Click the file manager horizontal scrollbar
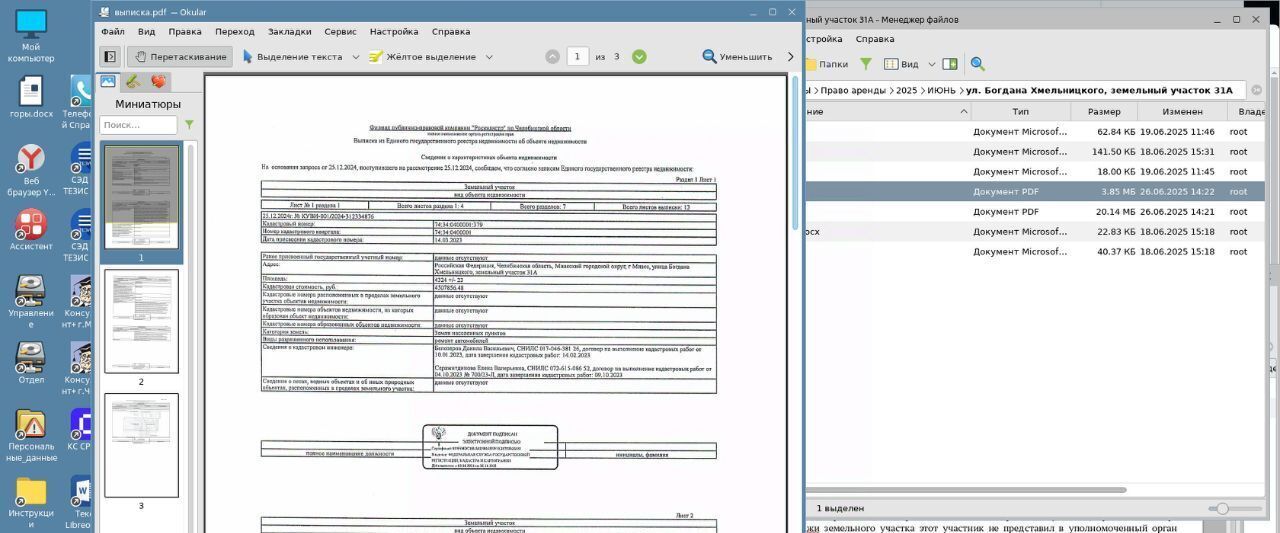This screenshot has height=533, width=1280. coord(966,490)
